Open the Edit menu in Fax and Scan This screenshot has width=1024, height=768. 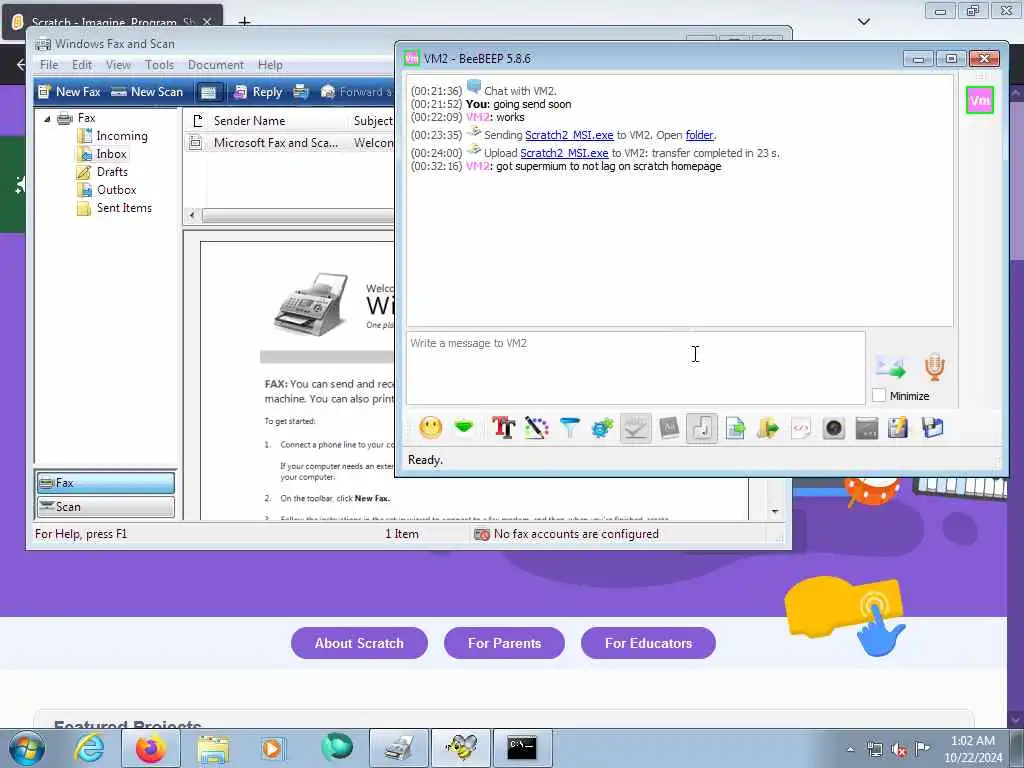[x=82, y=65]
